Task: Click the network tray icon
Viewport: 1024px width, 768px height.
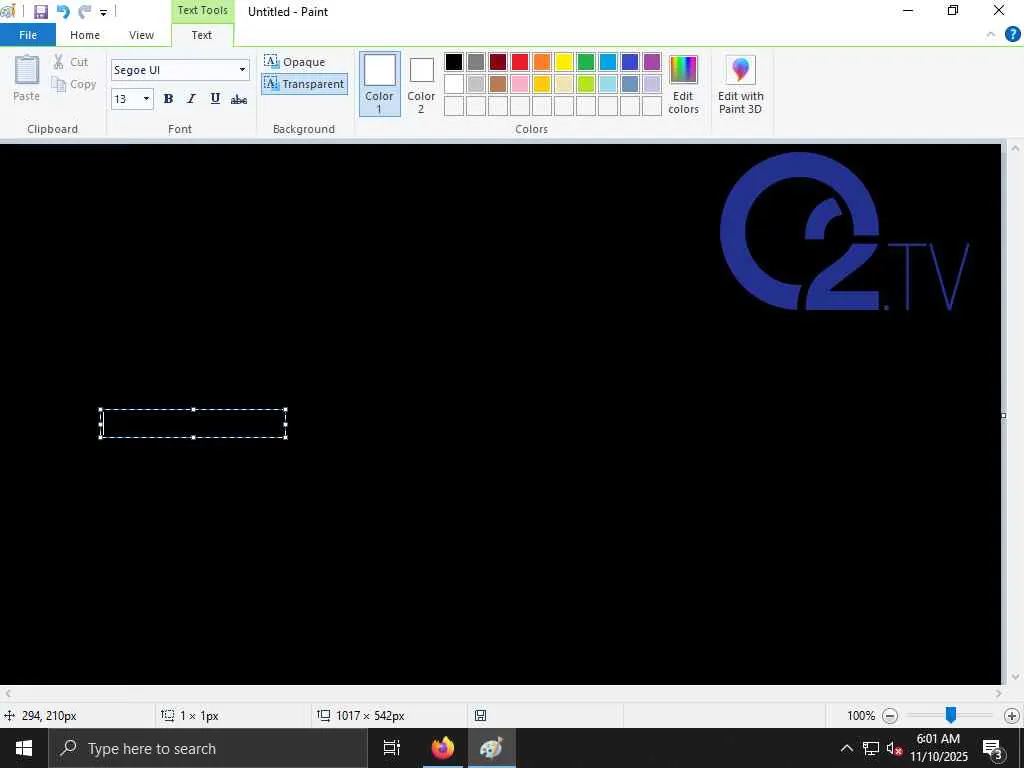Action: (871, 748)
